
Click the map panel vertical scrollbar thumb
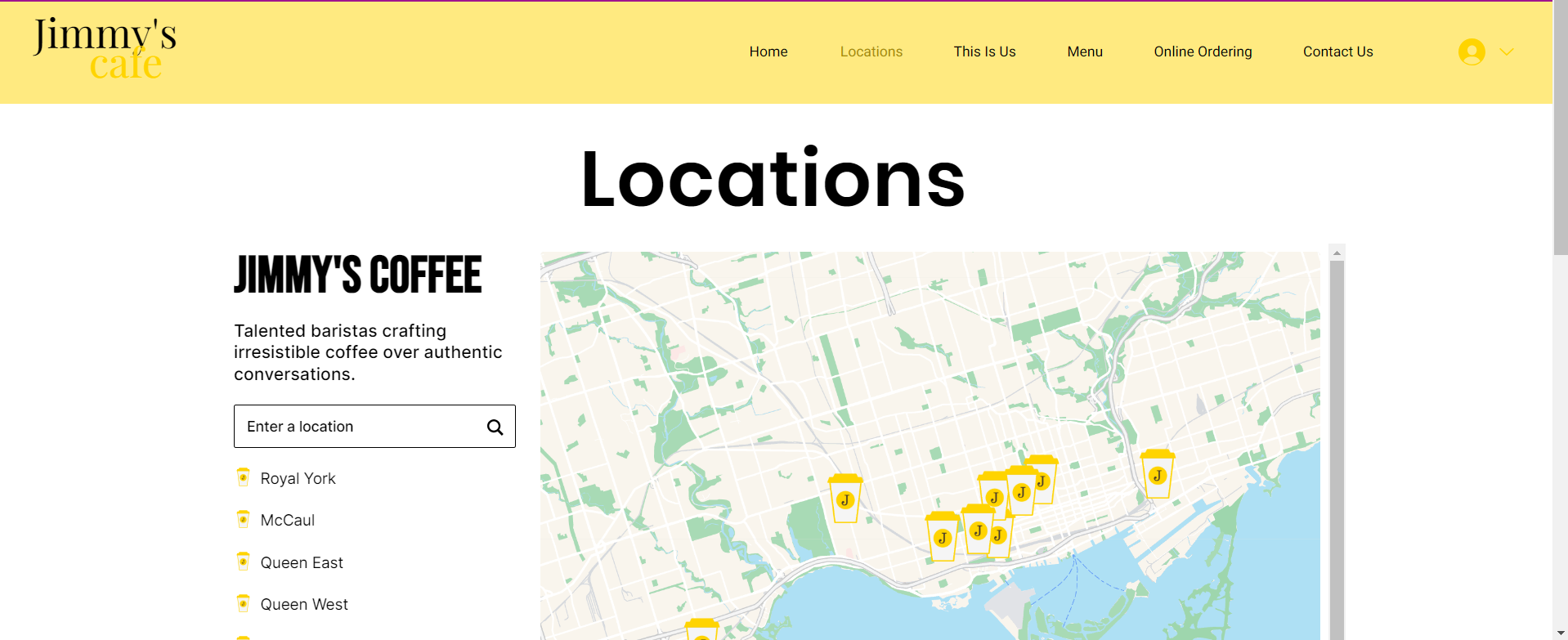[x=1337, y=450]
